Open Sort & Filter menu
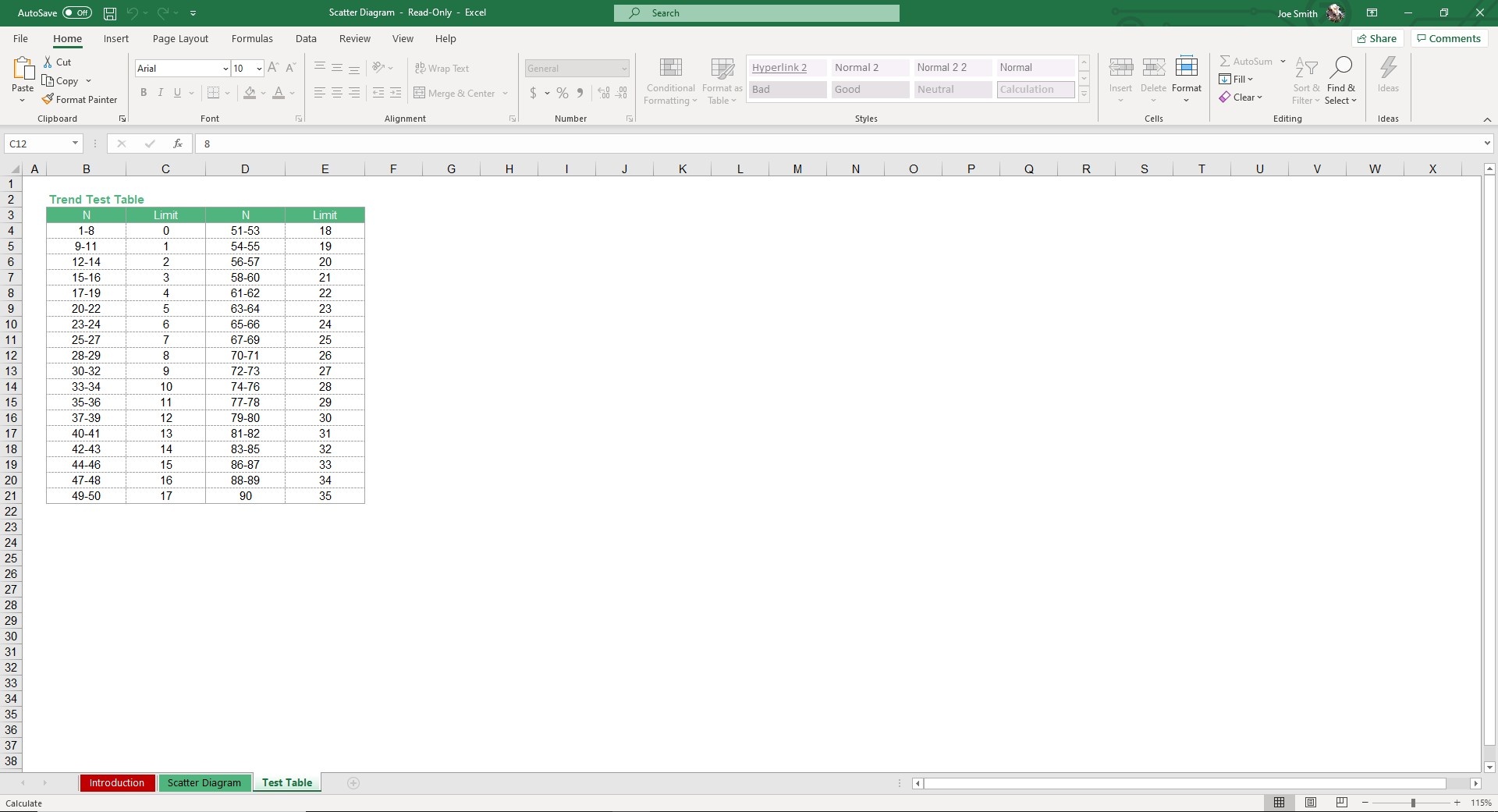 [x=1306, y=80]
